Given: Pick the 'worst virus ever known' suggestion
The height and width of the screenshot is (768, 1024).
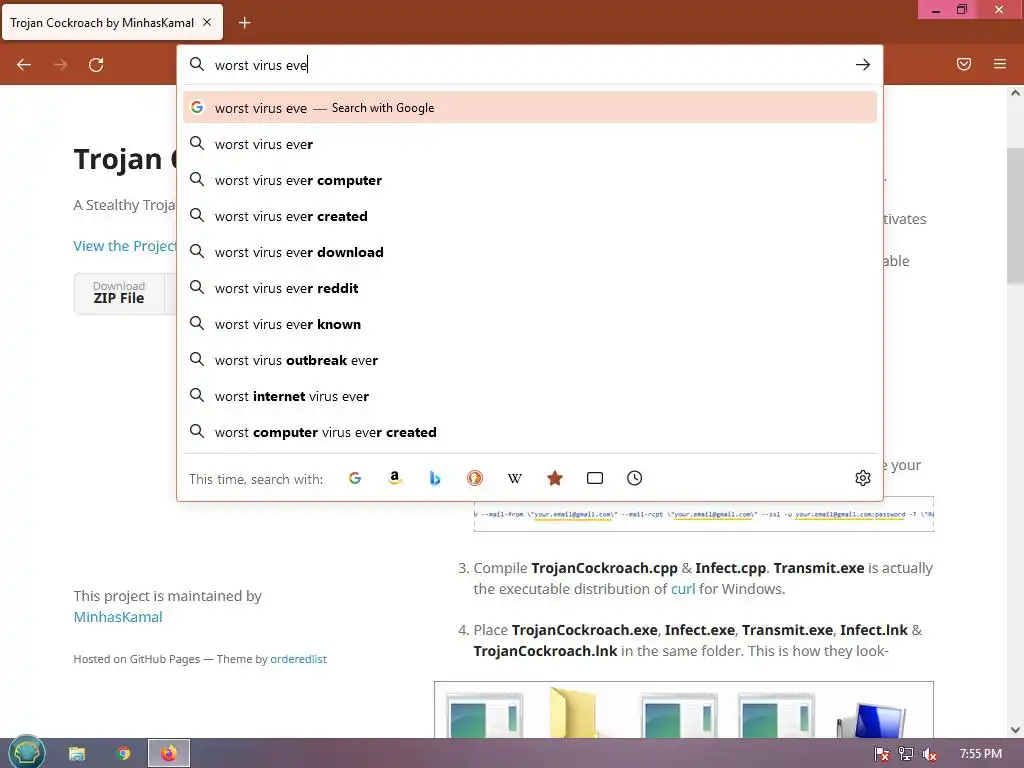Looking at the screenshot, I should (530, 324).
